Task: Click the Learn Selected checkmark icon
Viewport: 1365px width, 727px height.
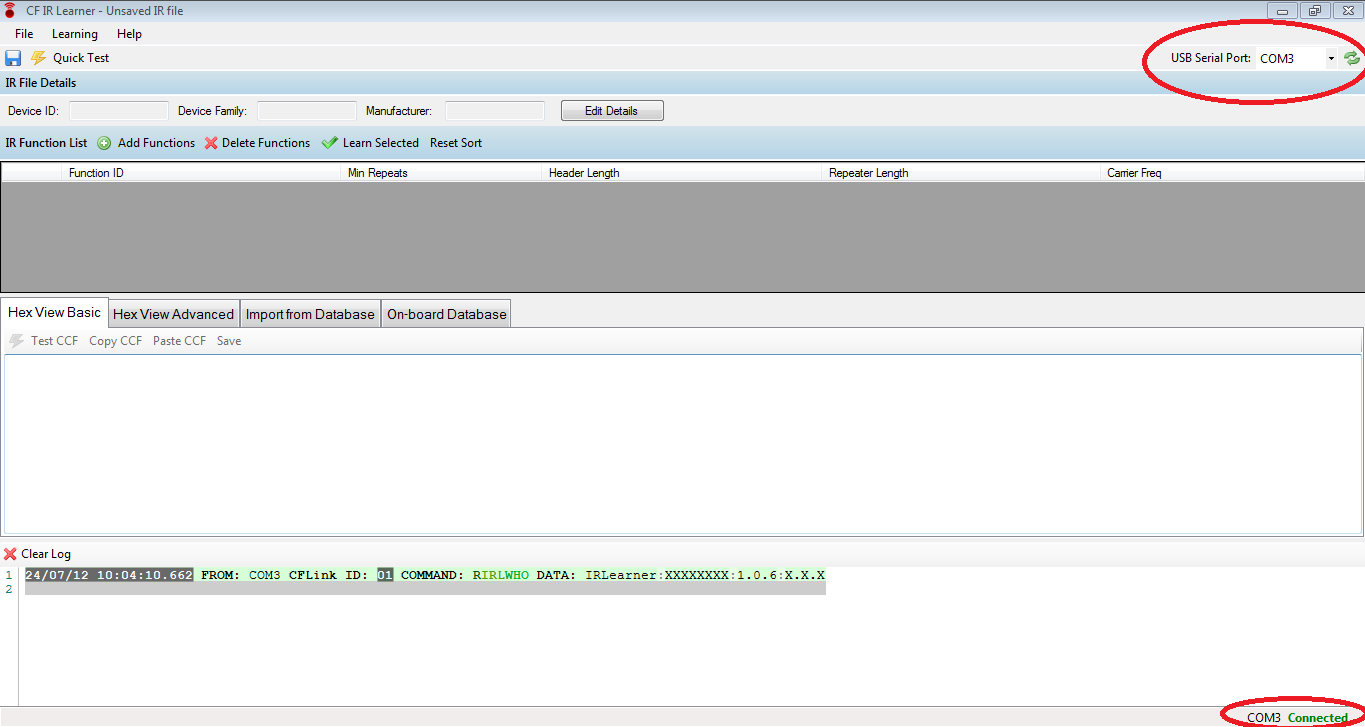Action: (x=330, y=143)
